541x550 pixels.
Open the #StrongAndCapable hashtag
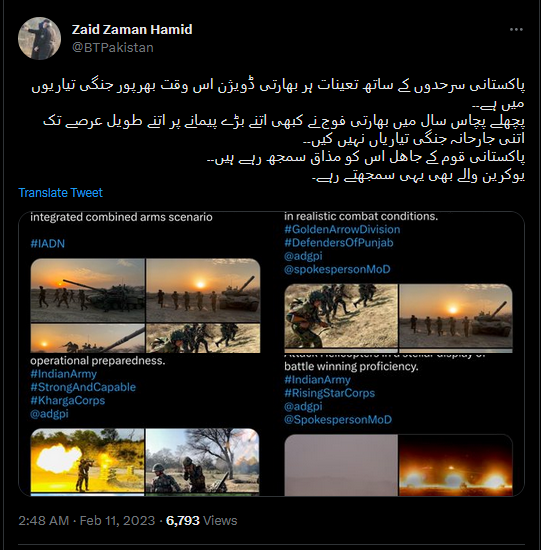point(83,387)
